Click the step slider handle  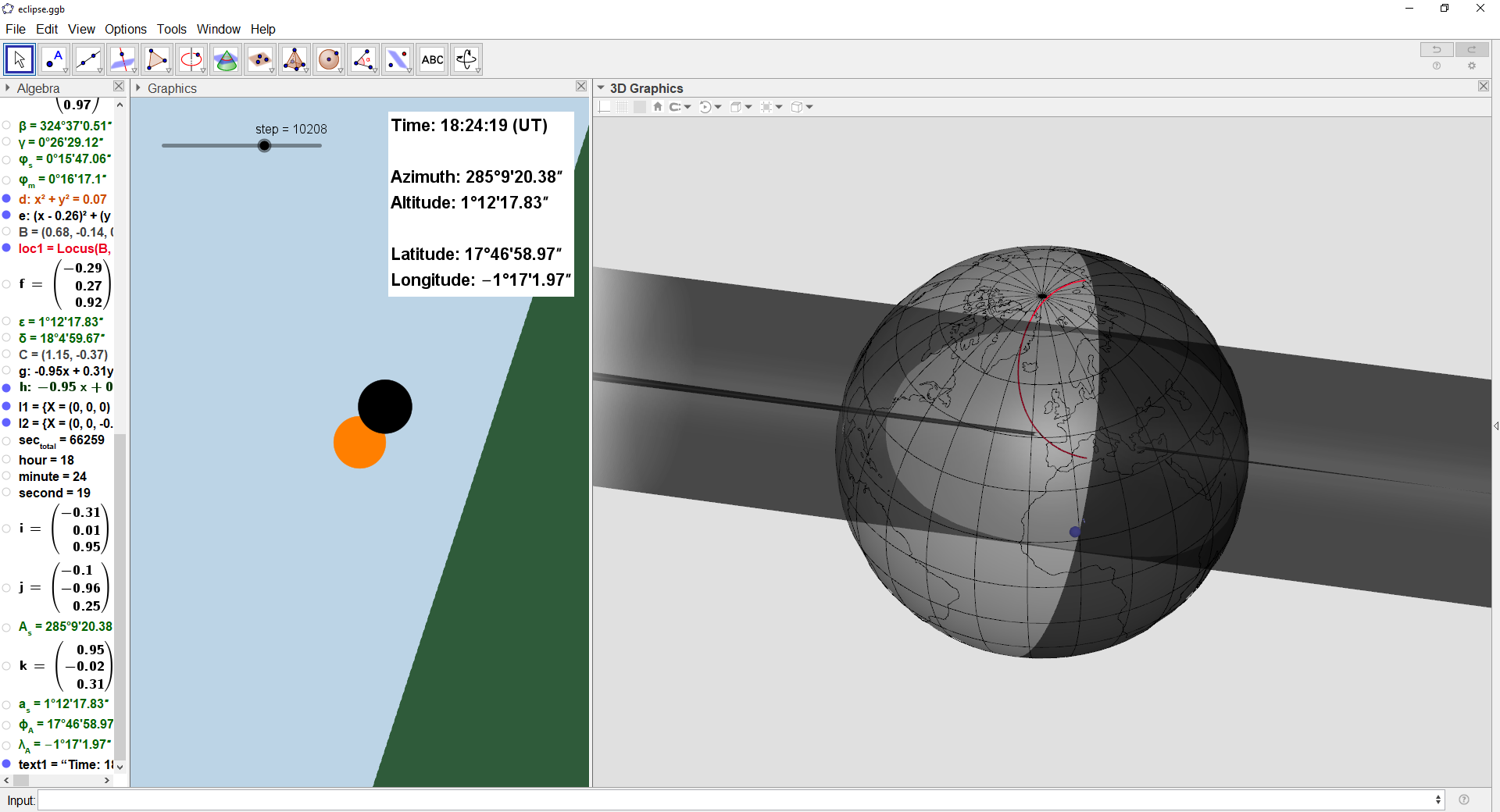point(265,146)
